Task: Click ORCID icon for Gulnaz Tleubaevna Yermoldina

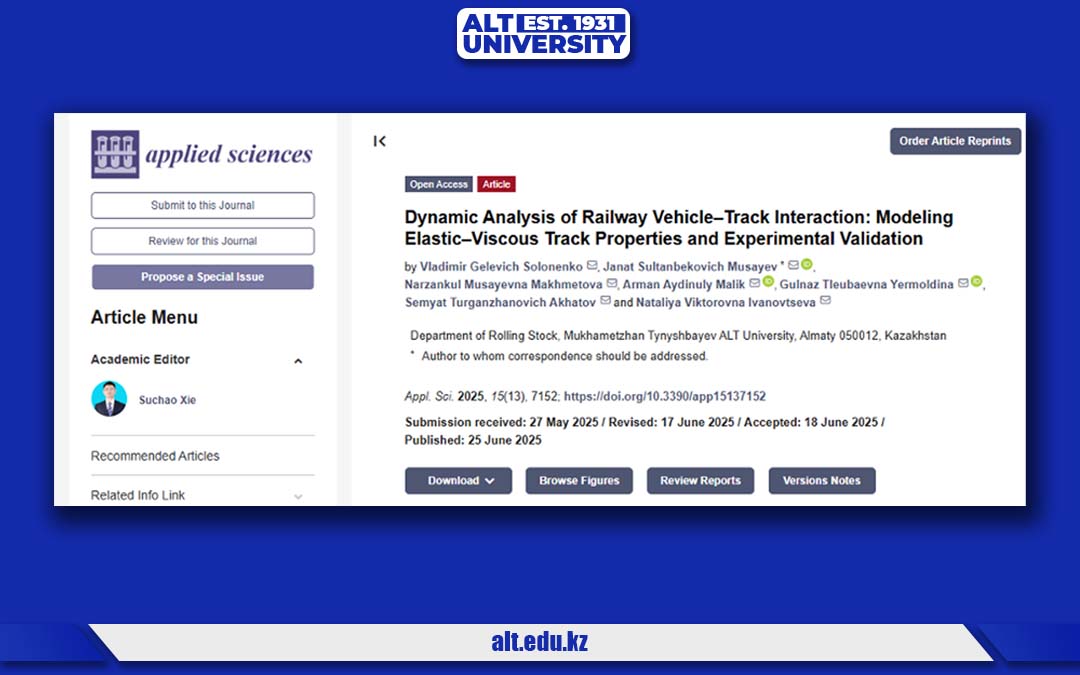Action: pos(976,283)
